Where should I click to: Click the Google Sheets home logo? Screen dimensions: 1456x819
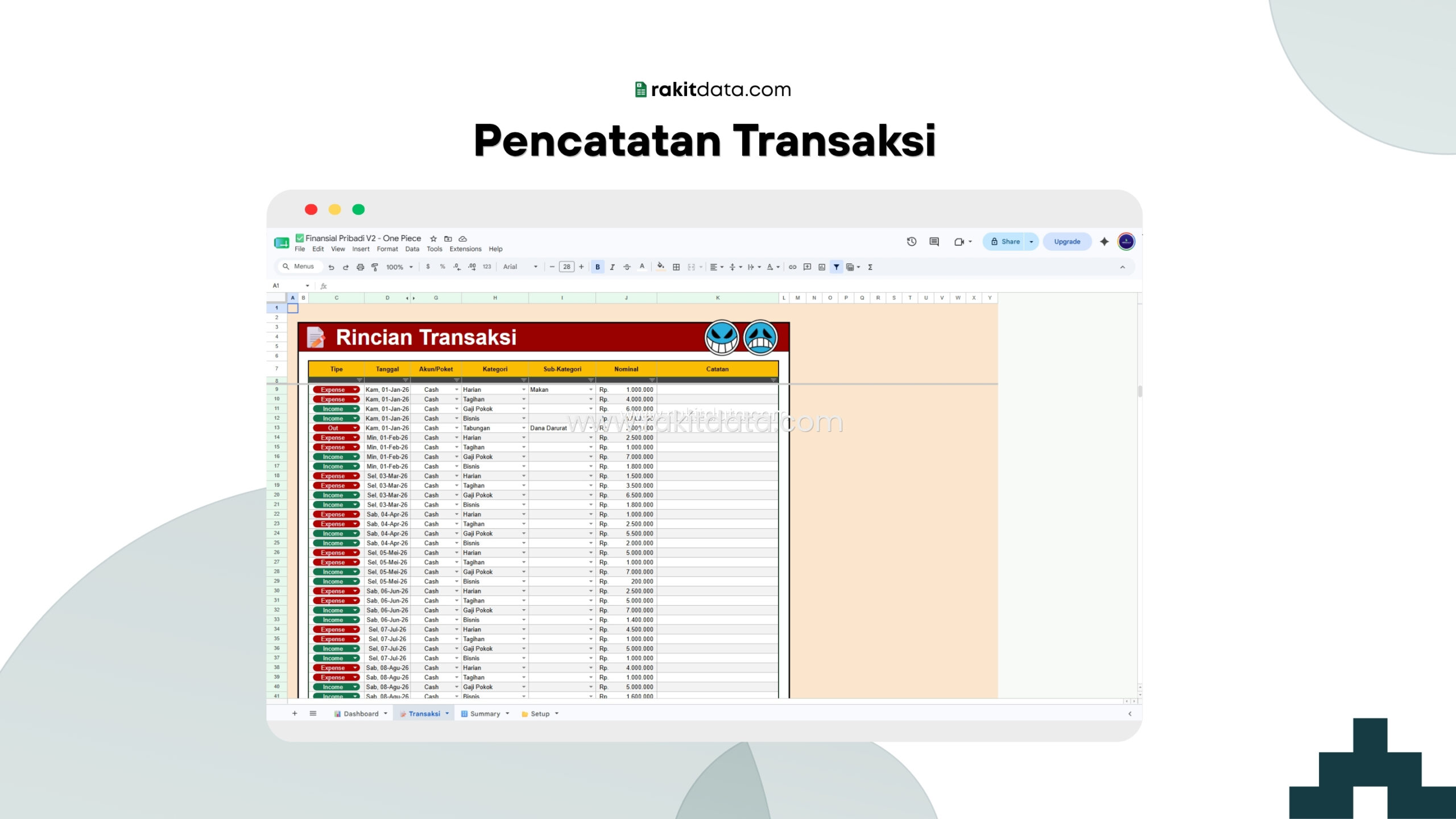[282, 243]
